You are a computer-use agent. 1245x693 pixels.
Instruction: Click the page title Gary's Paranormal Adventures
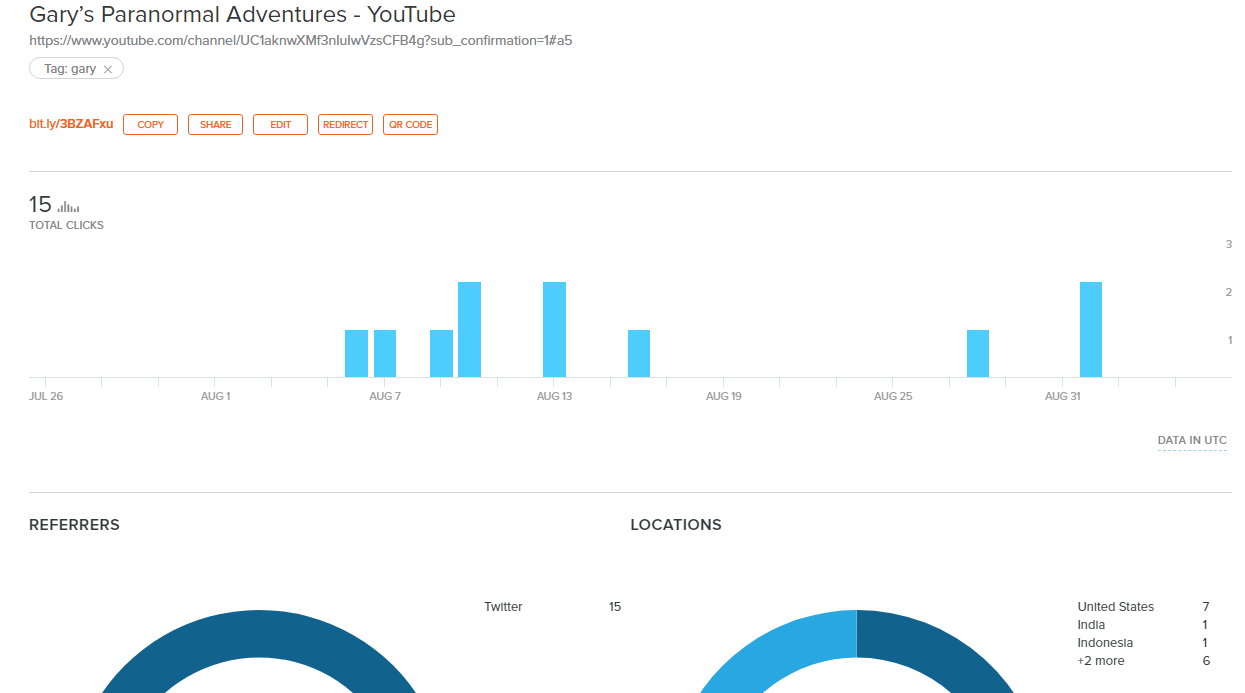point(242,15)
